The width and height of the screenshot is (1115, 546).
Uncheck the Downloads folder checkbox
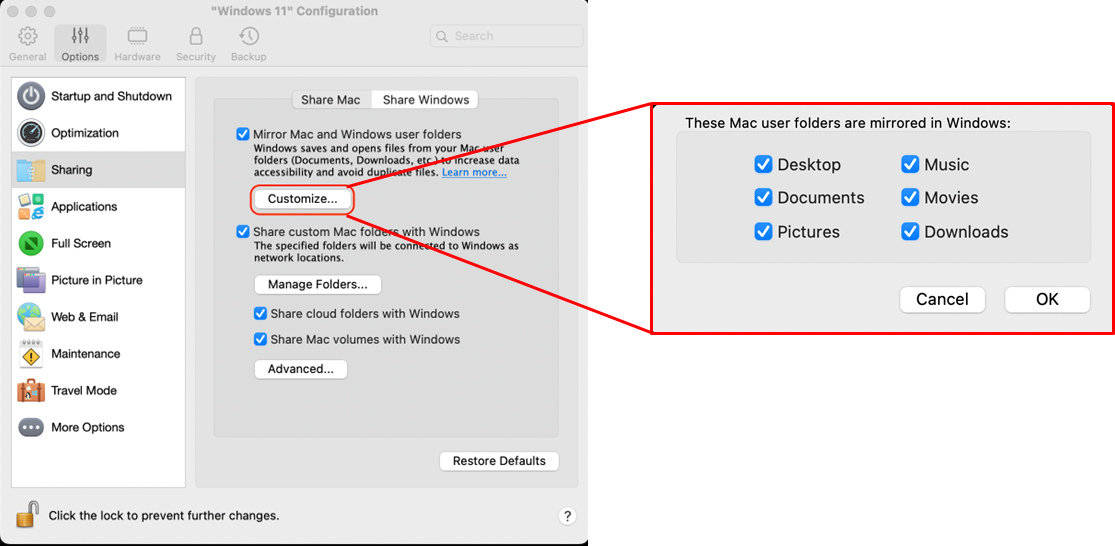(x=910, y=232)
